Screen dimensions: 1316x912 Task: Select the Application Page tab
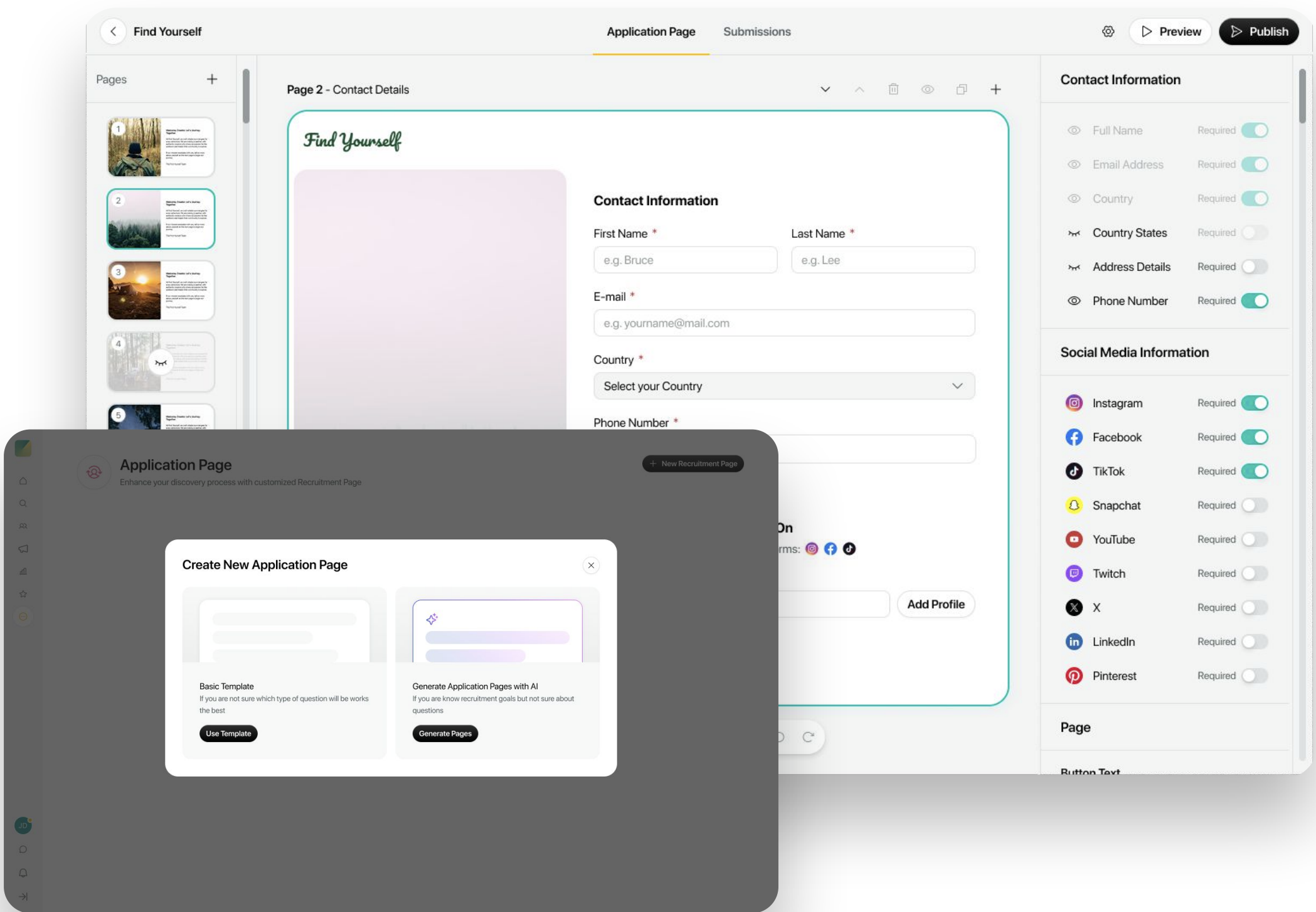[650, 31]
